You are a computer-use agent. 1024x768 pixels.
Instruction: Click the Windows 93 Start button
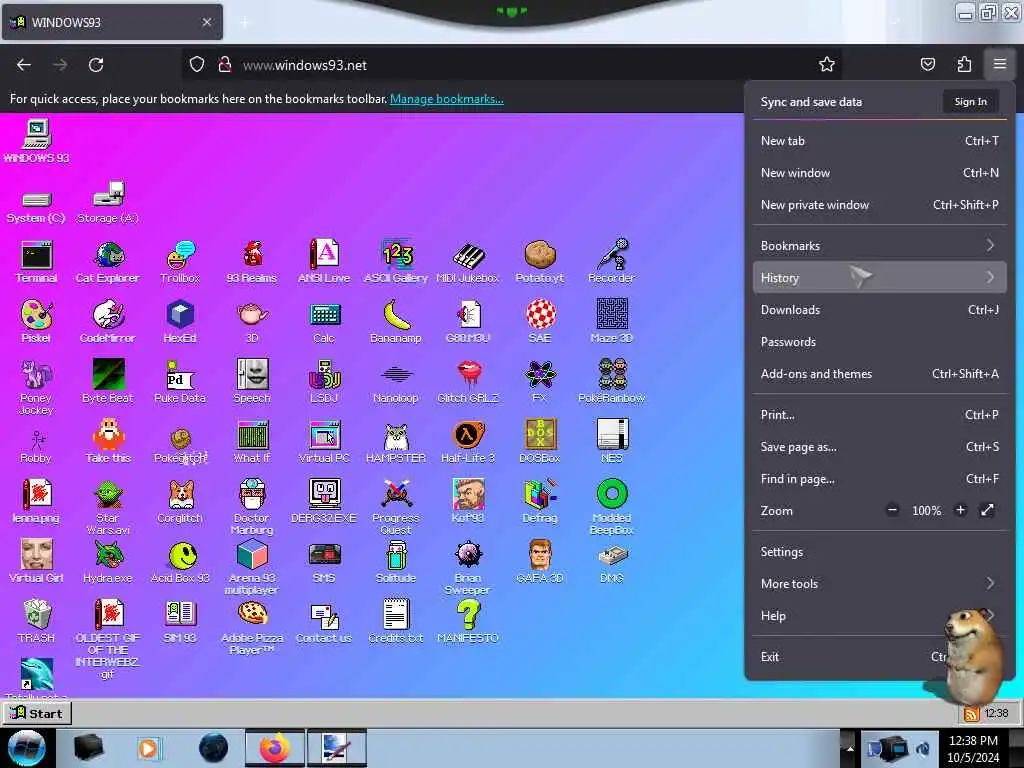[x=37, y=713]
